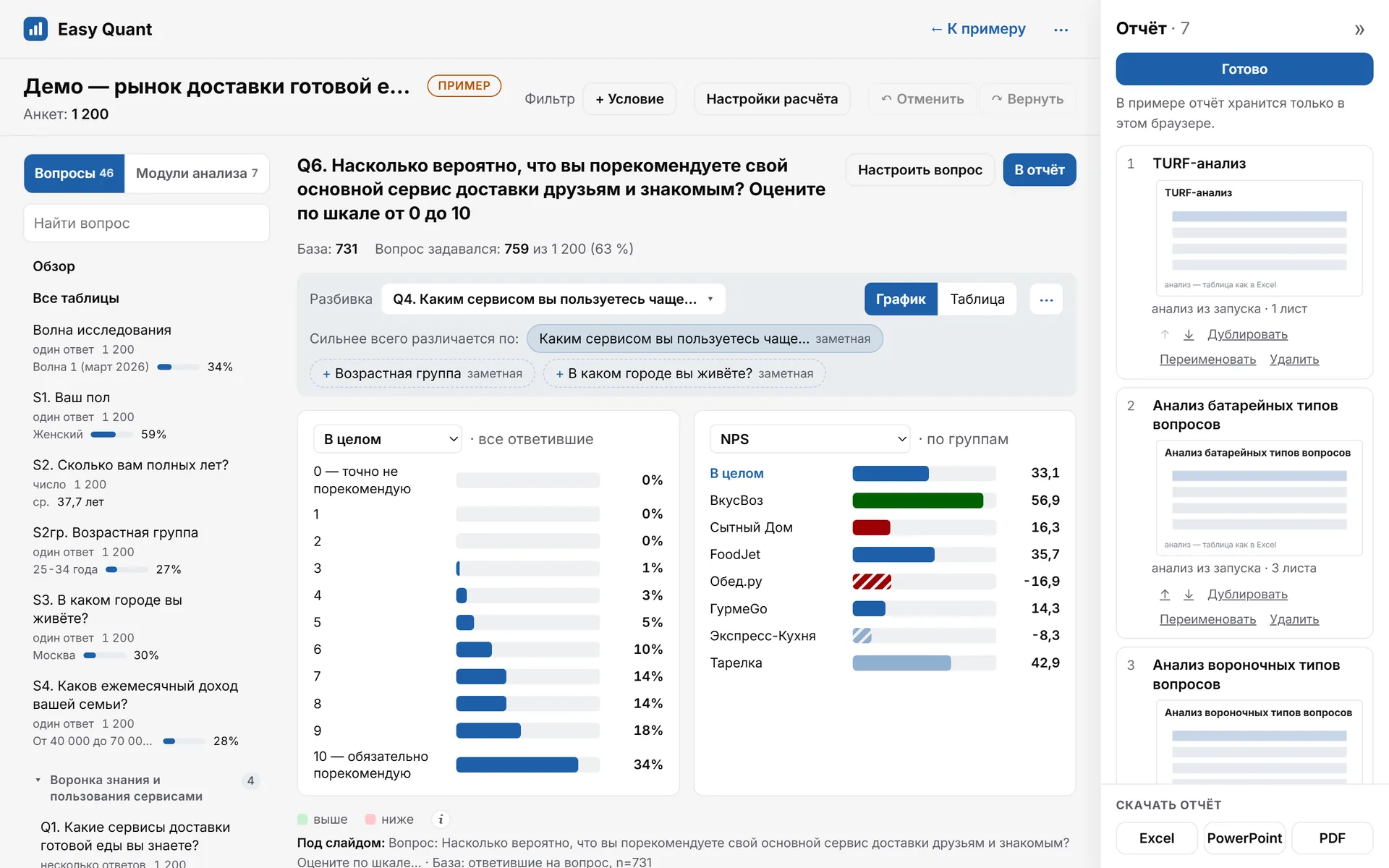Open the chart options three-dots button
The height and width of the screenshot is (868, 1389).
[1046, 299]
